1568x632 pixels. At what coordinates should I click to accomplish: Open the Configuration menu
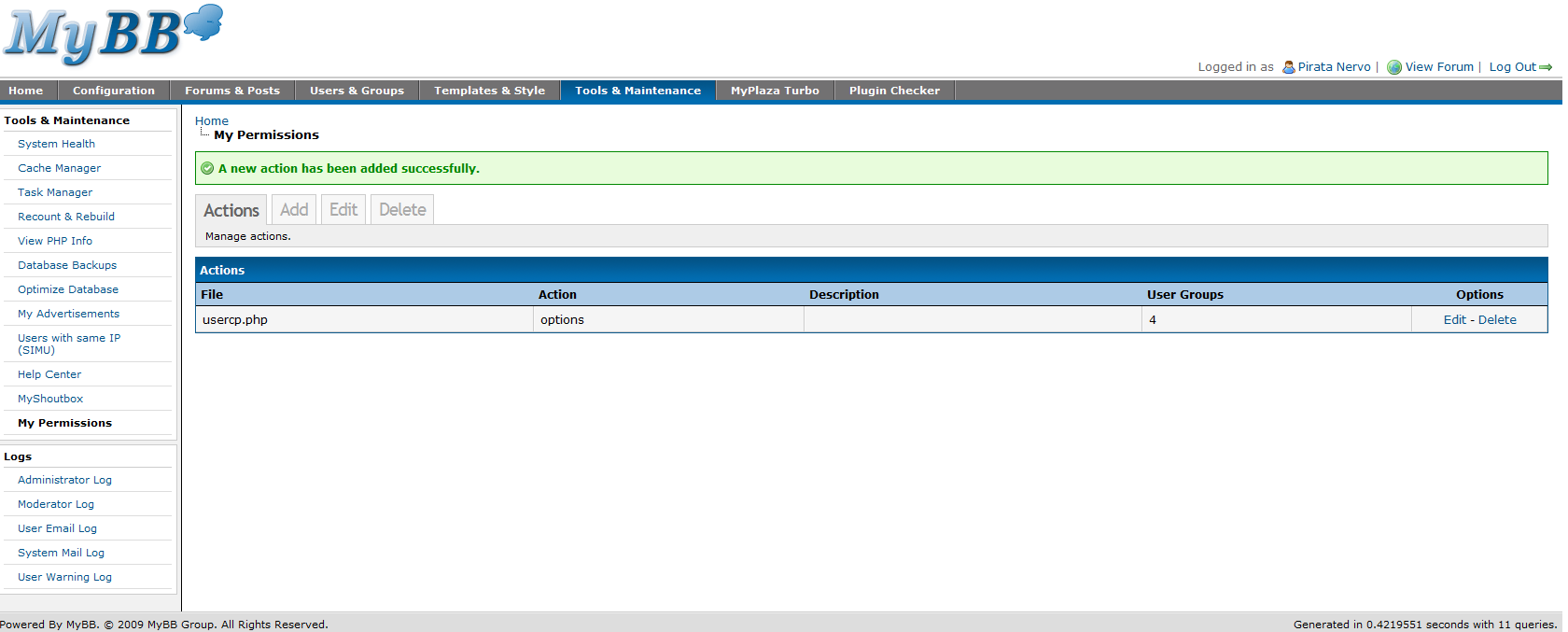114,91
